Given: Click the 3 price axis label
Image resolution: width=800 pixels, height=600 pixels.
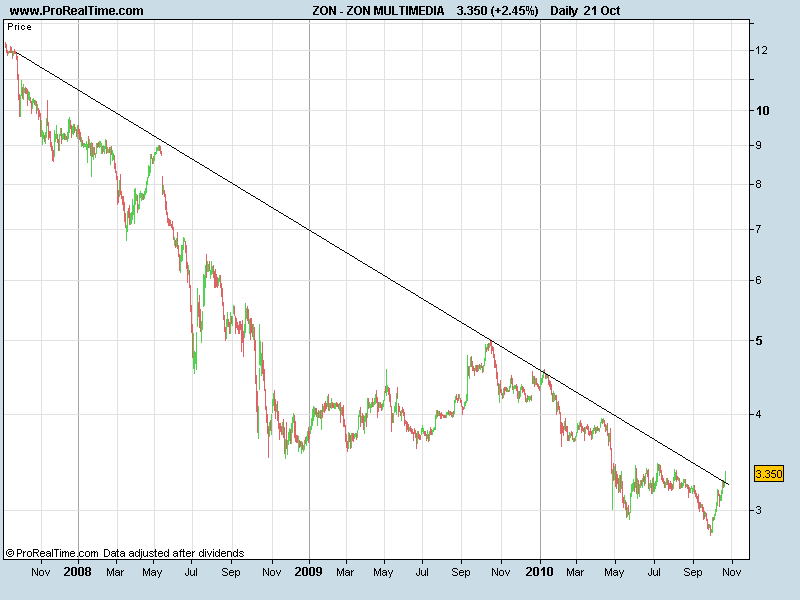Looking at the screenshot, I should 759,510.
